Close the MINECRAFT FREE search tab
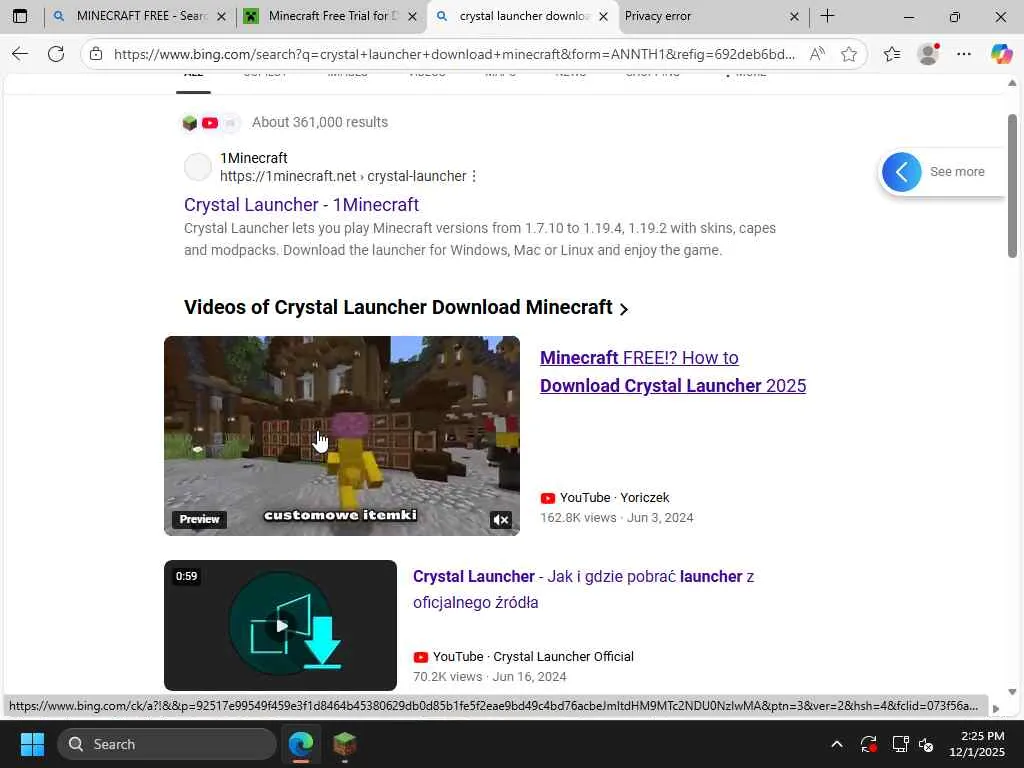The width and height of the screenshot is (1024, 768). coord(221,17)
